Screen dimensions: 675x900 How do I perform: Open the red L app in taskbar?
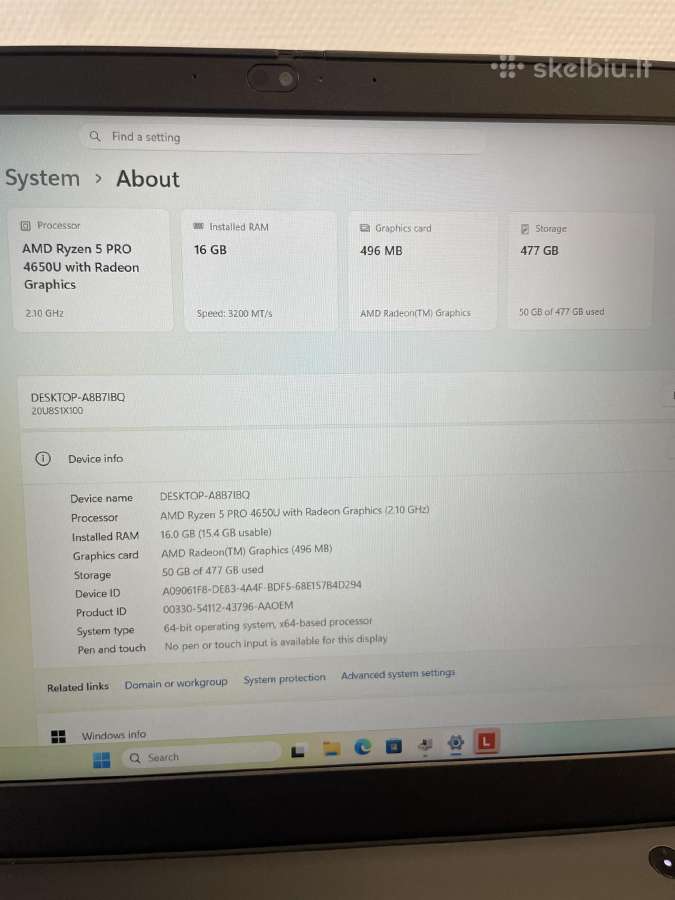[x=486, y=742]
